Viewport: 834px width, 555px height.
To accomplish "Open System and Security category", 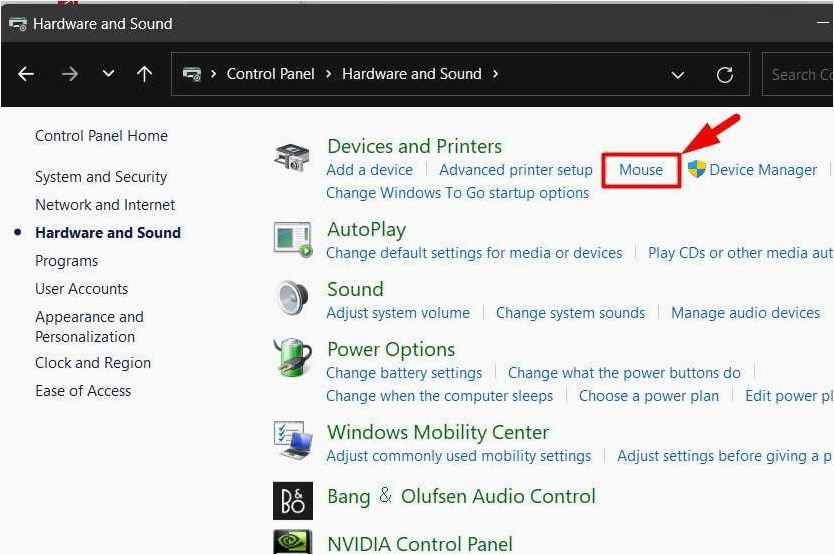I will (x=101, y=177).
